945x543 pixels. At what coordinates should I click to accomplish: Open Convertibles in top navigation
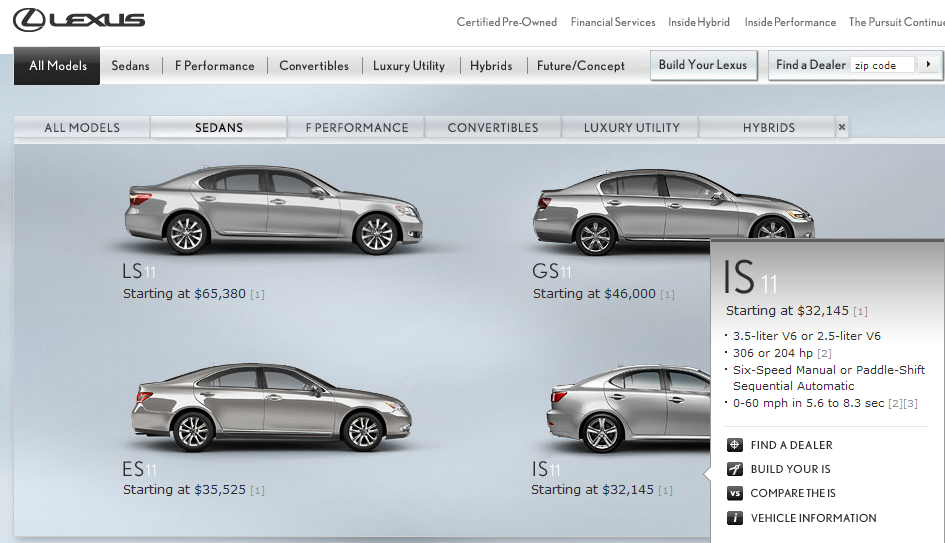[314, 66]
